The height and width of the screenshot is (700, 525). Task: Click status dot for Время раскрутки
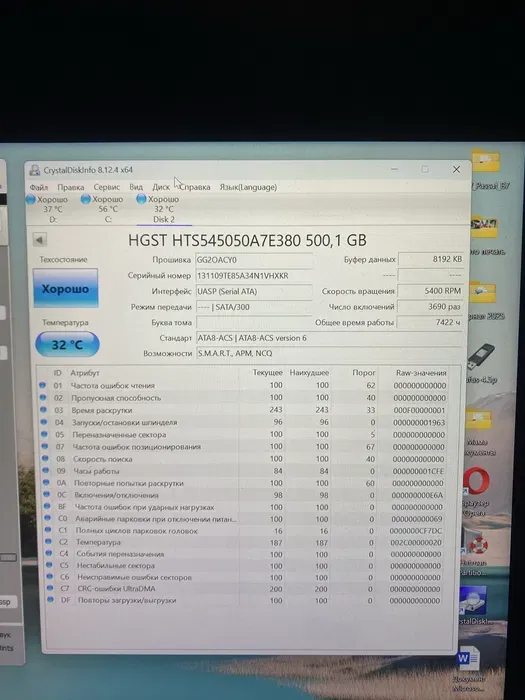click(43, 409)
